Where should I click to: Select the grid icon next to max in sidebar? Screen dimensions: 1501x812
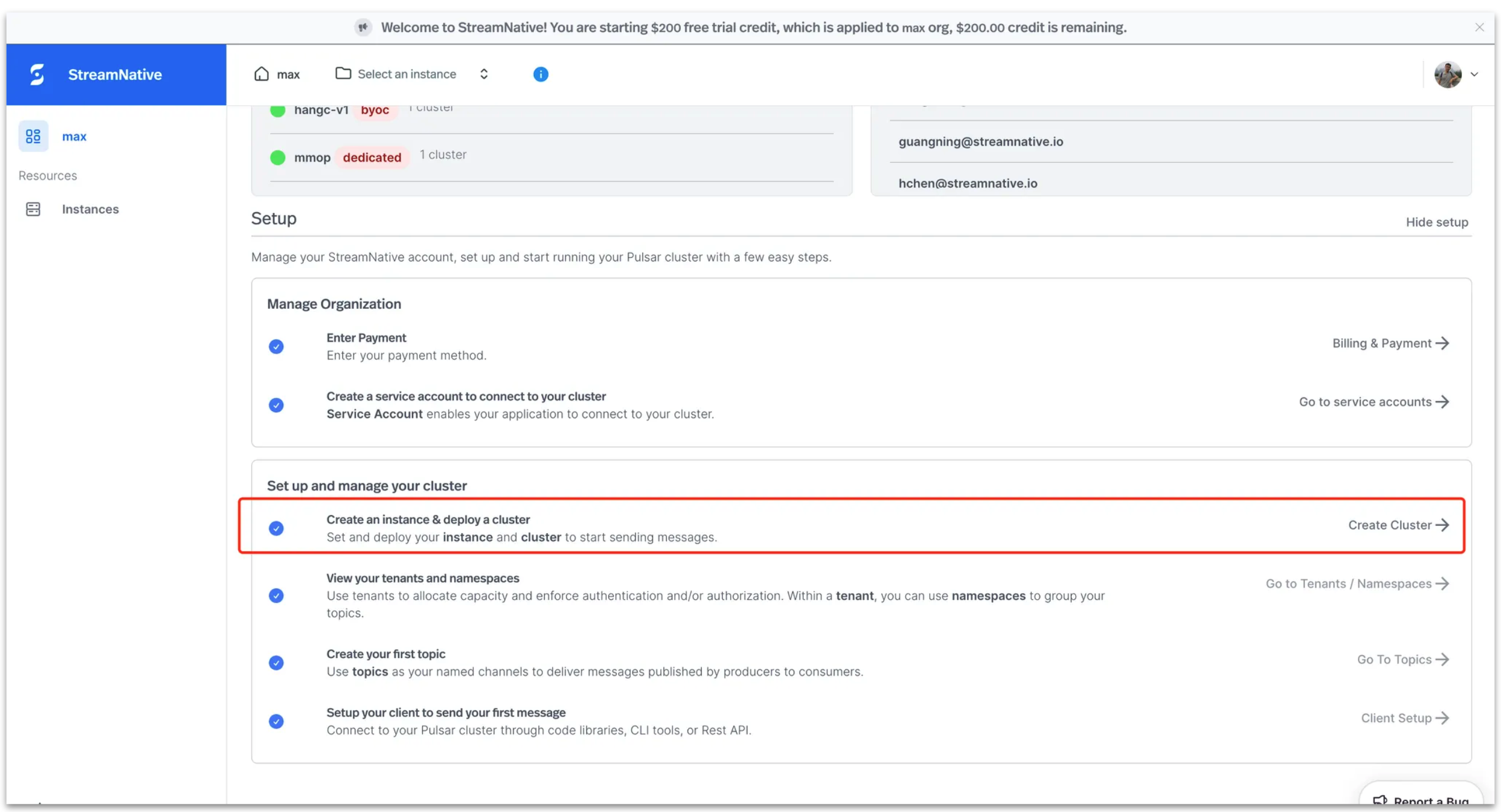coord(33,136)
